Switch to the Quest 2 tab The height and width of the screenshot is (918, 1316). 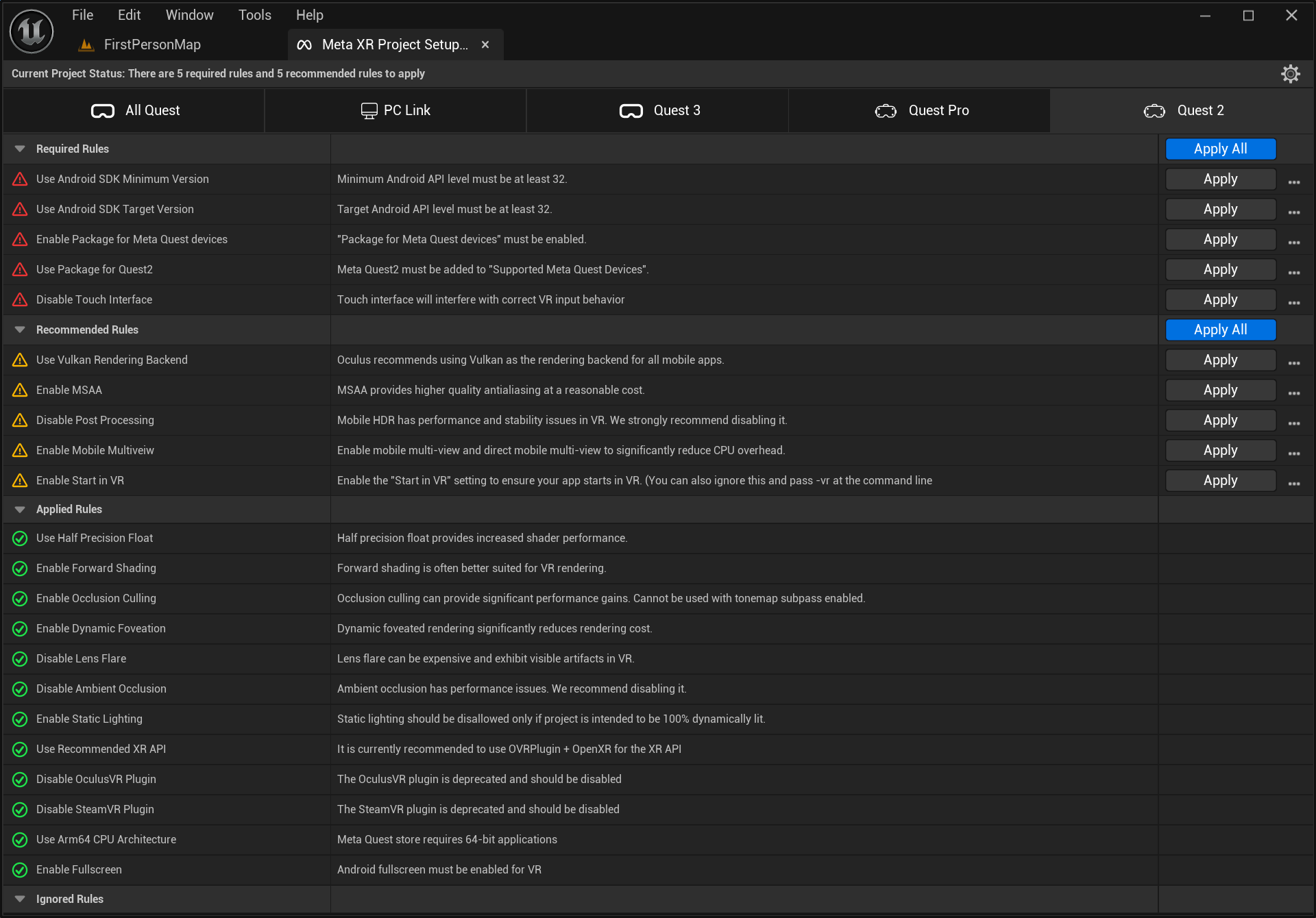click(x=1198, y=110)
